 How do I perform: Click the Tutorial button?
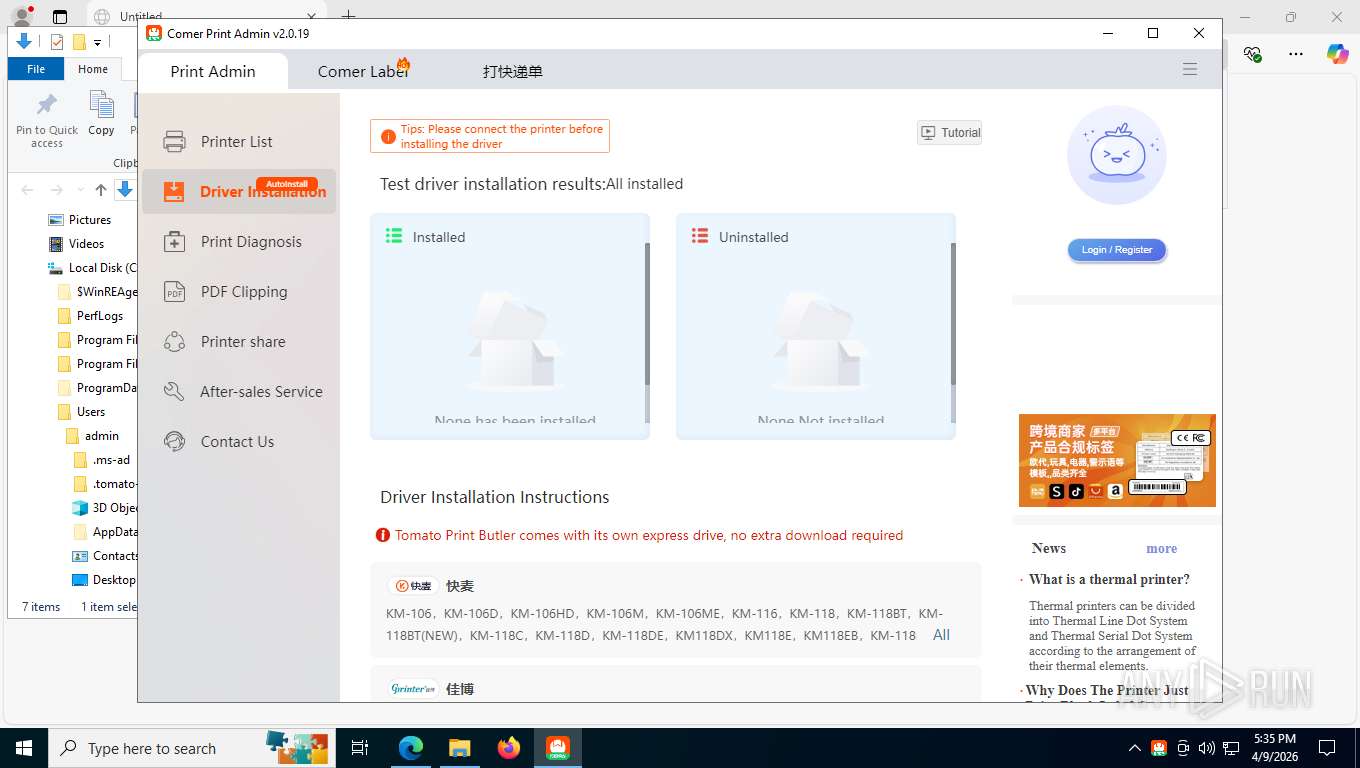coord(950,132)
